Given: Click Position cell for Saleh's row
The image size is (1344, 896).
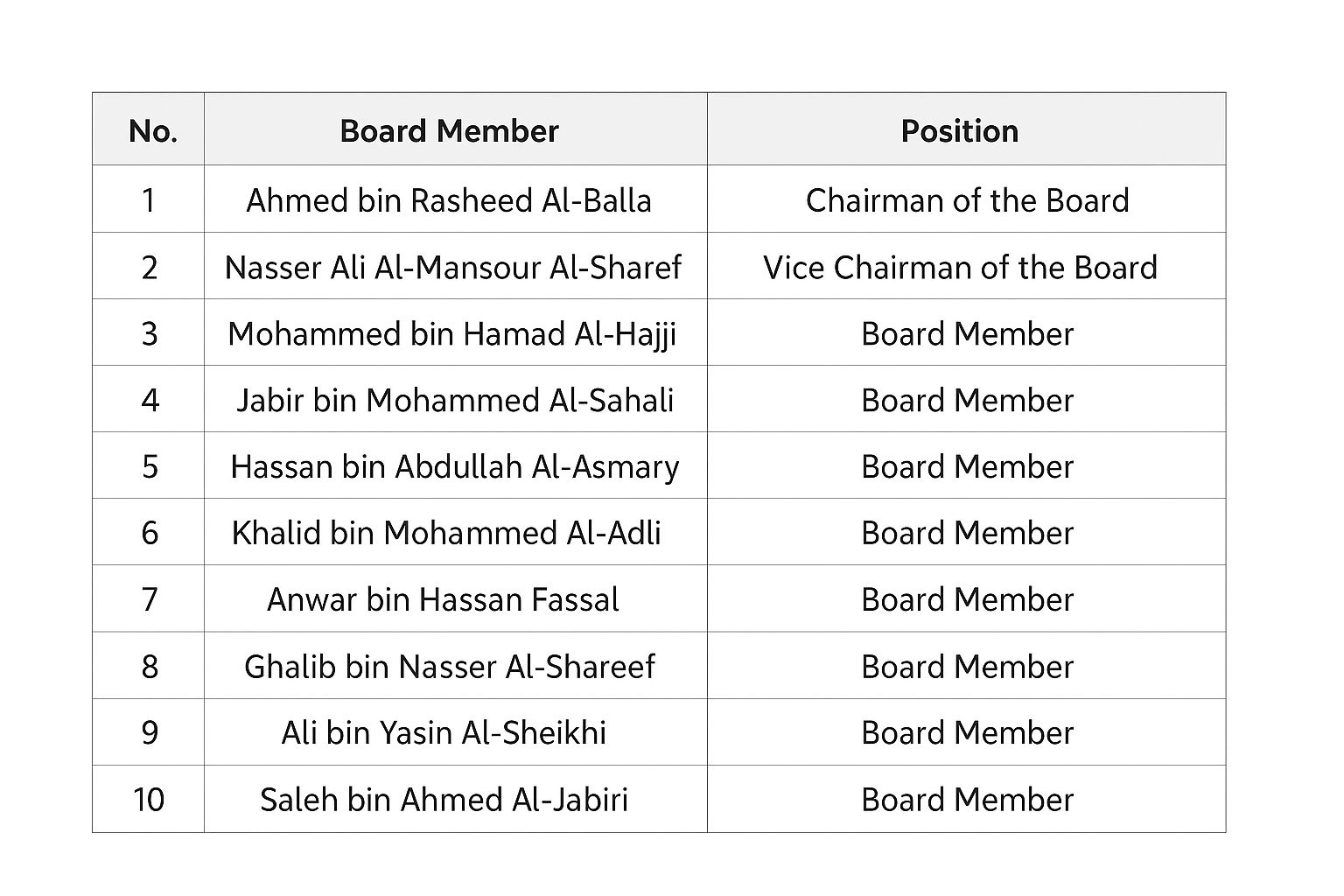Looking at the screenshot, I should tap(967, 800).
